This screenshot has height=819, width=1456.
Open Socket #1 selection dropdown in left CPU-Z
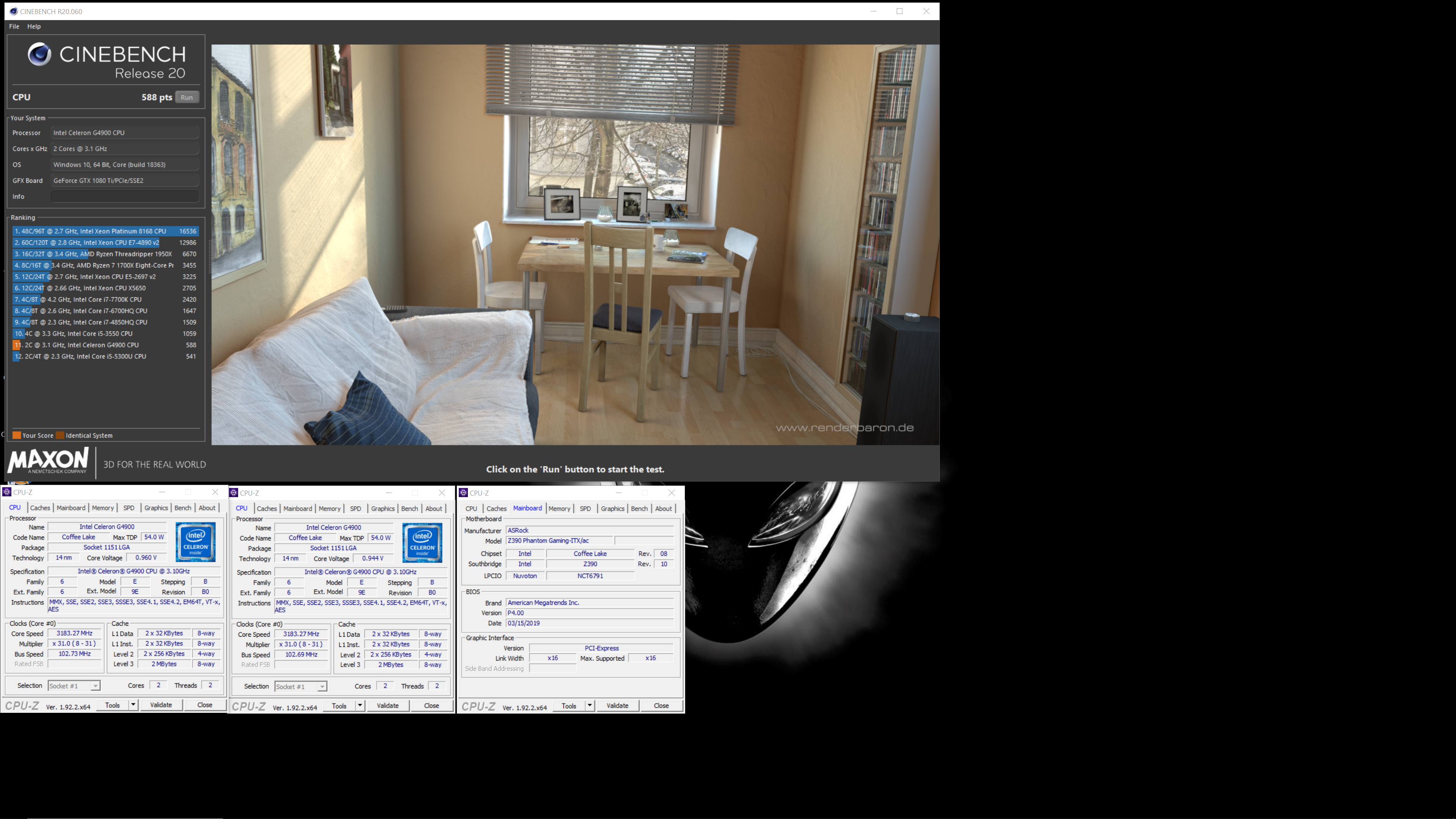click(74, 686)
